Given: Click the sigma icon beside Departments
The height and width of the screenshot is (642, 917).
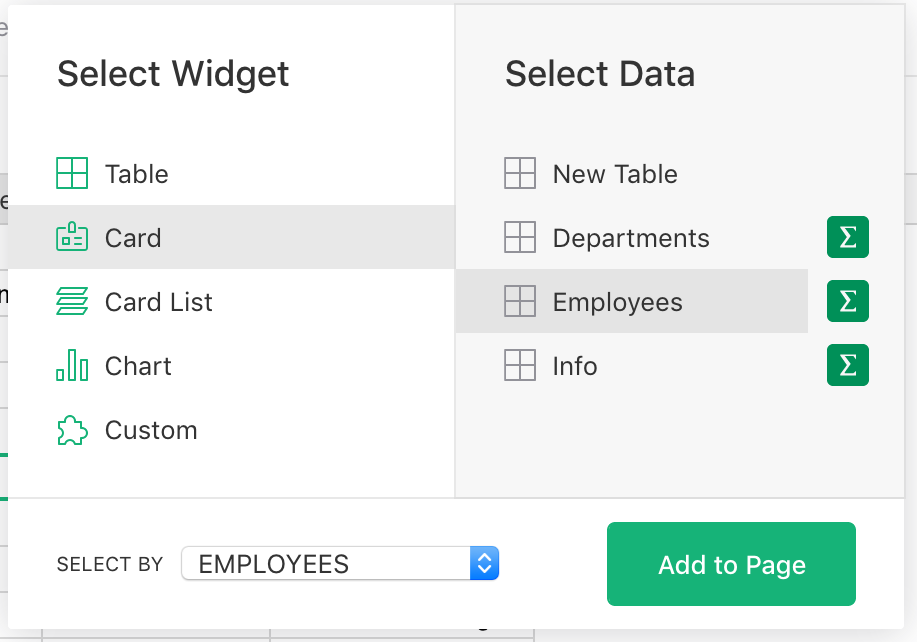Looking at the screenshot, I should pyautogui.click(x=847, y=237).
